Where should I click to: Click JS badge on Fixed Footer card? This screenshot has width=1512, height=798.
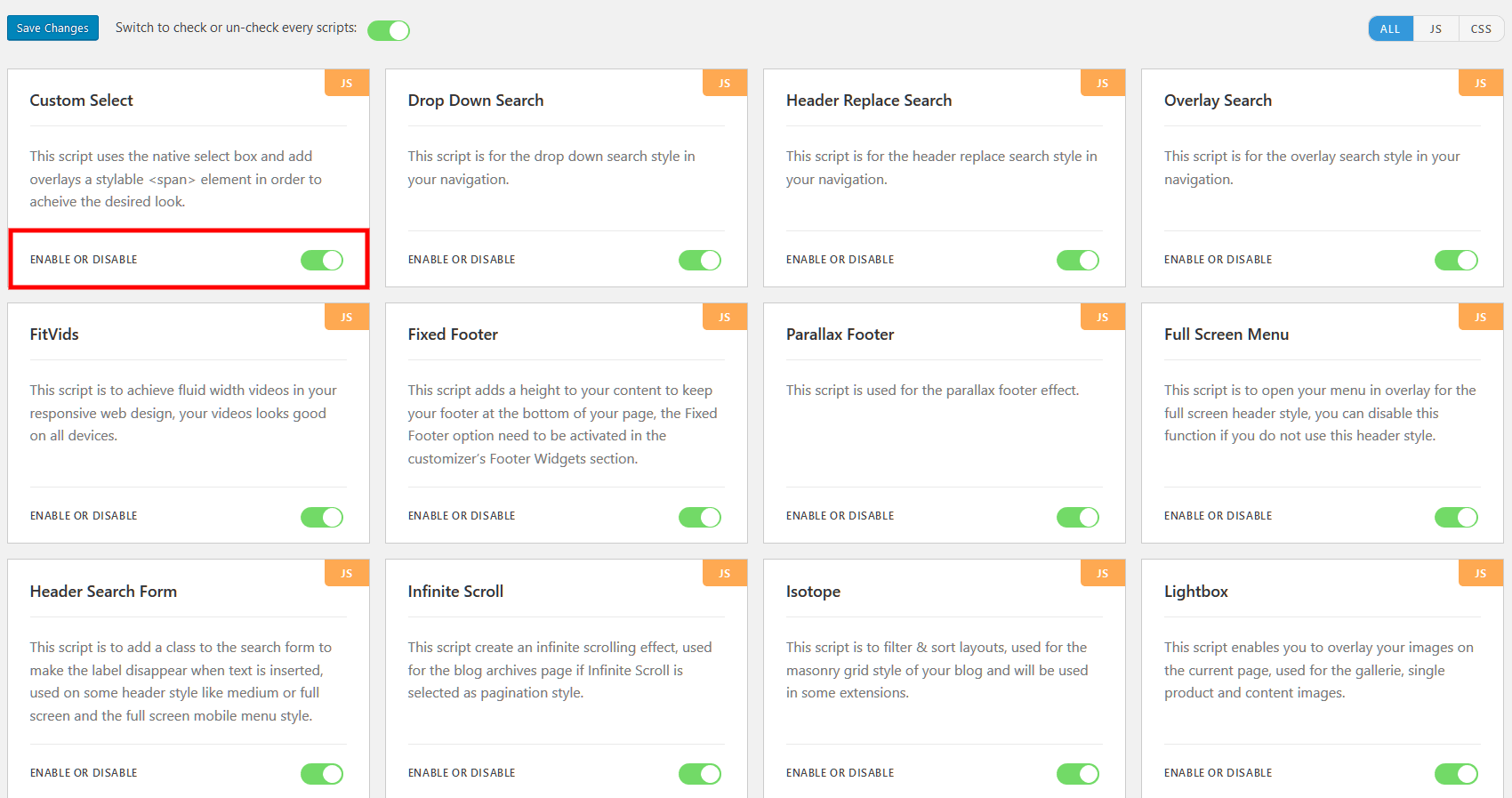[x=725, y=317]
